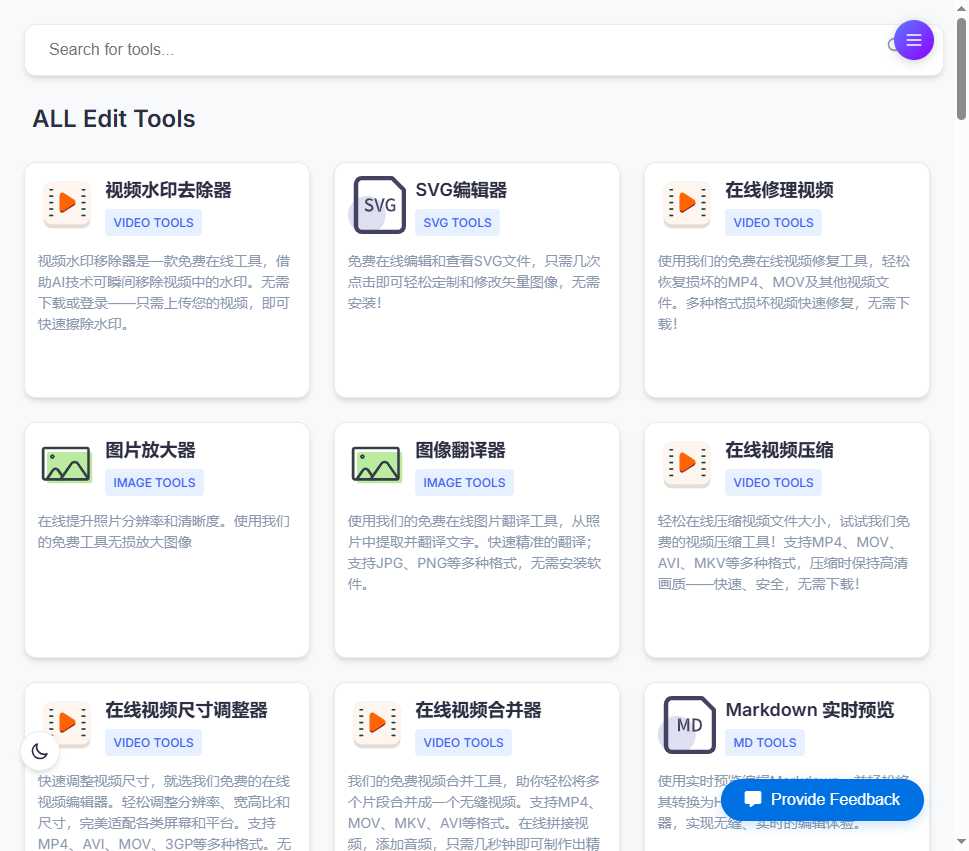Click the page scrollbar on the right
The image size is (969, 851).
(961, 50)
